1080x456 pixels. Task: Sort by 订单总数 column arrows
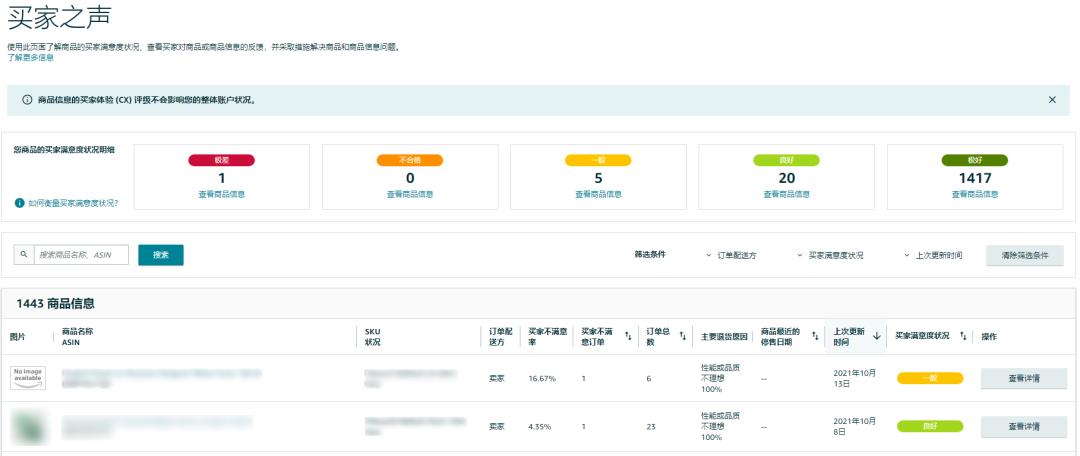click(x=683, y=336)
